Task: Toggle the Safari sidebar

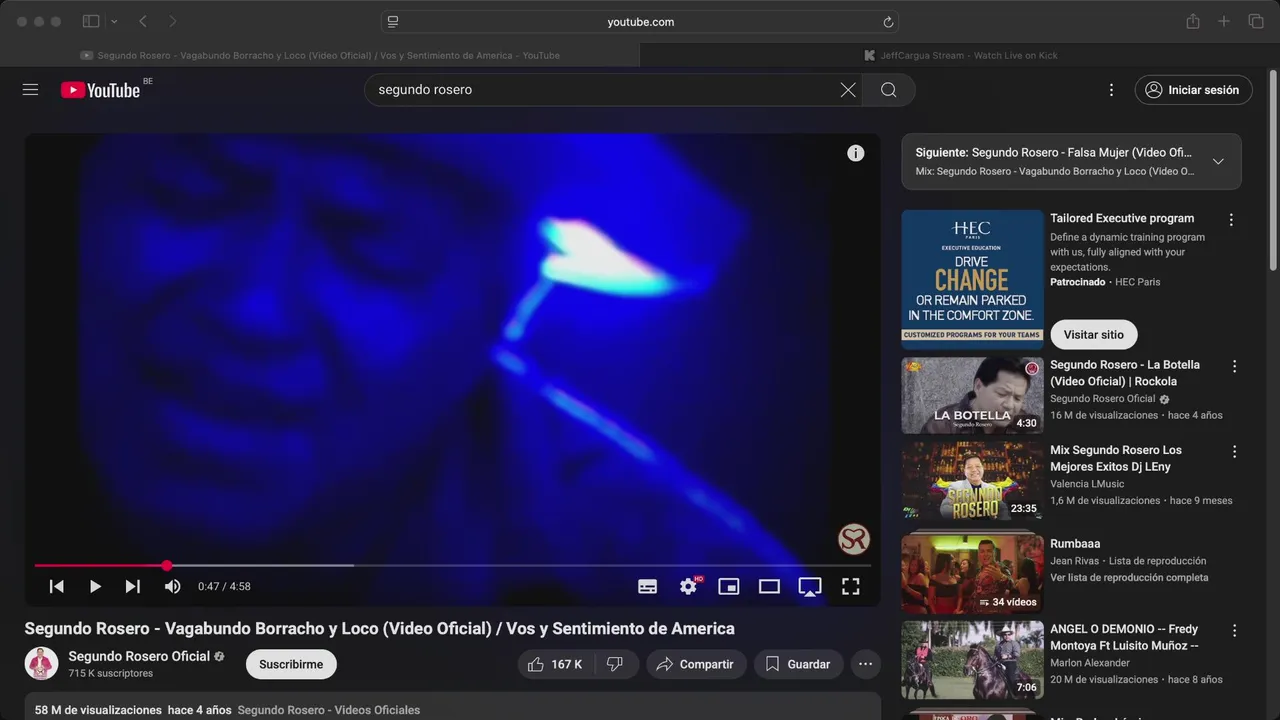Action: (x=91, y=21)
